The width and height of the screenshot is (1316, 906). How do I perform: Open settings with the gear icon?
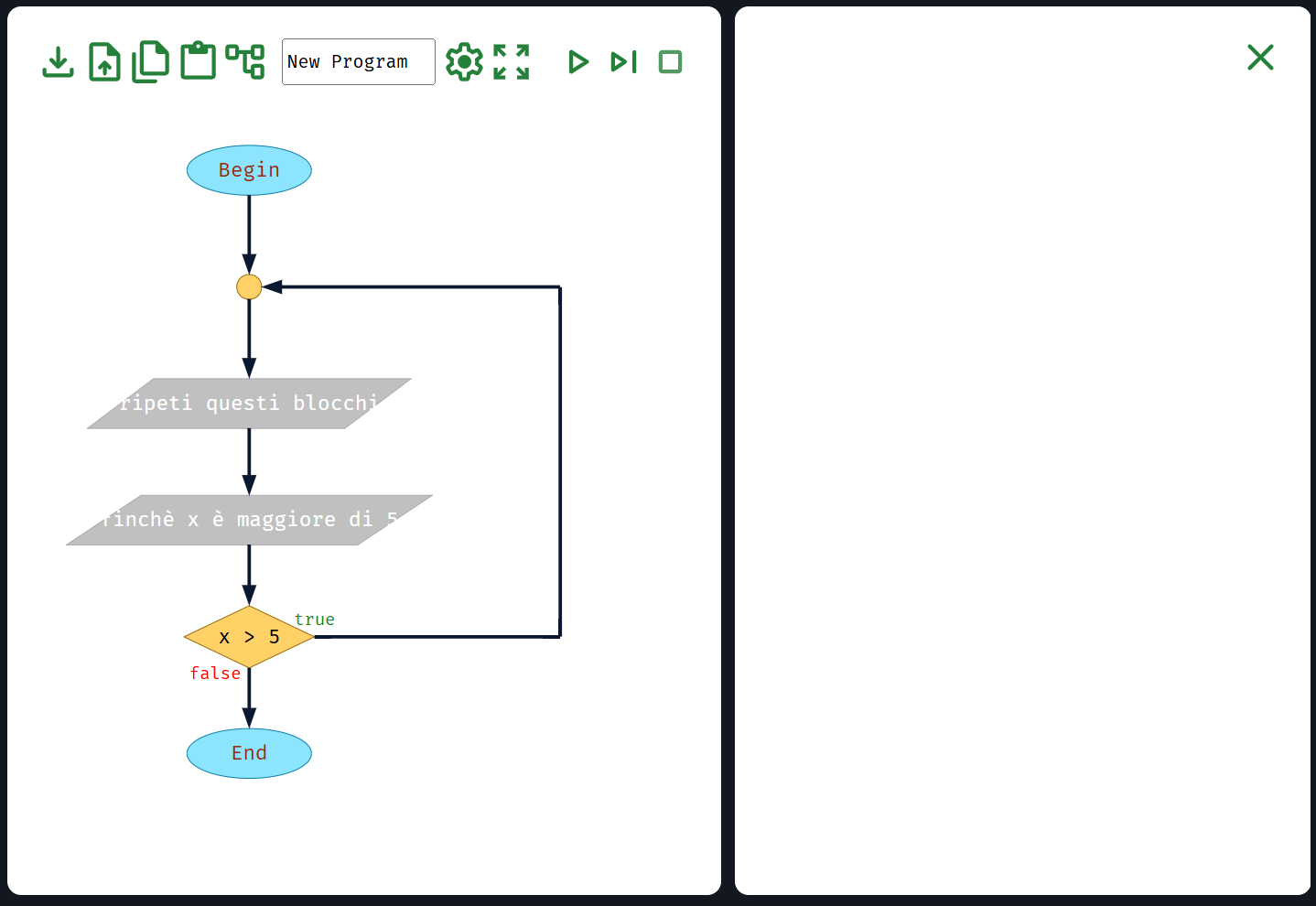tap(464, 62)
